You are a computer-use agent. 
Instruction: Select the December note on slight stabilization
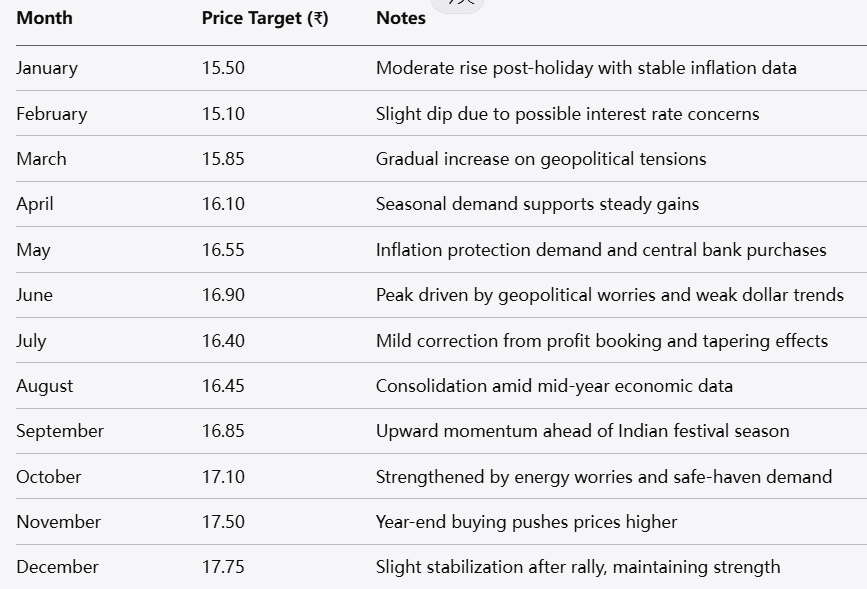(x=578, y=567)
